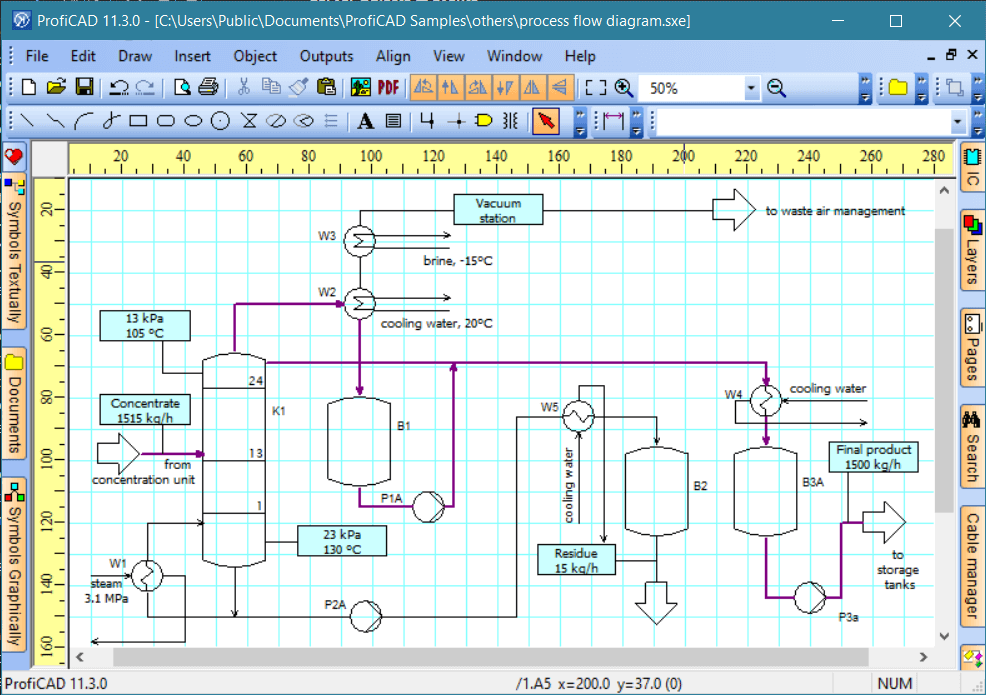Screen dimensions: 986x695
Task: Open the 50% zoom level dropdown
Action: 751,89
